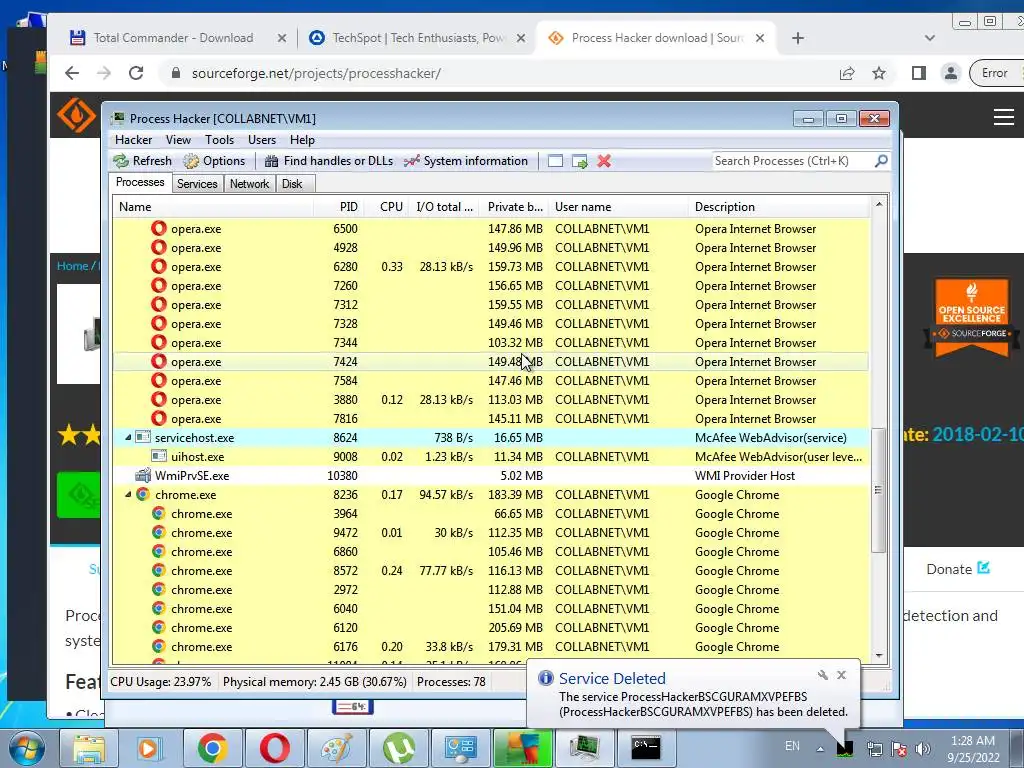Click the Opera icon of PID 3880 row
1024x768 pixels.
159,399
